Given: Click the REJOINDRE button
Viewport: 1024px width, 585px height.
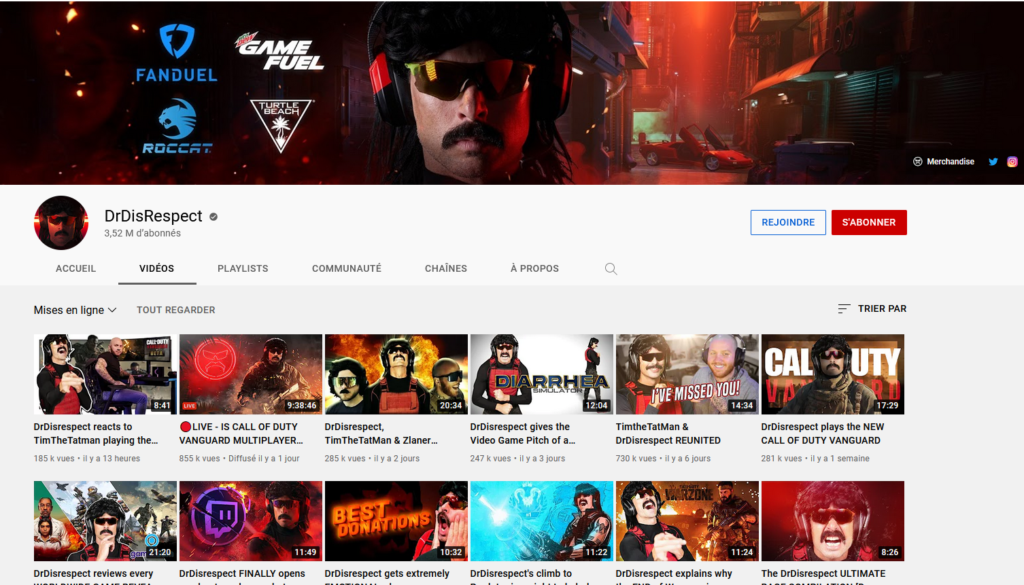Looking at the screenshot, I should (788, 222).
